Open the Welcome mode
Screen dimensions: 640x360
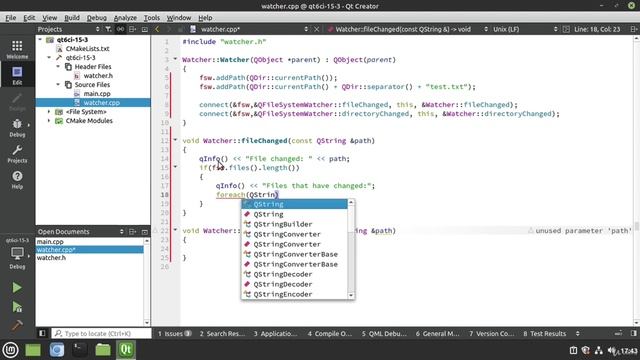[17, 49]
